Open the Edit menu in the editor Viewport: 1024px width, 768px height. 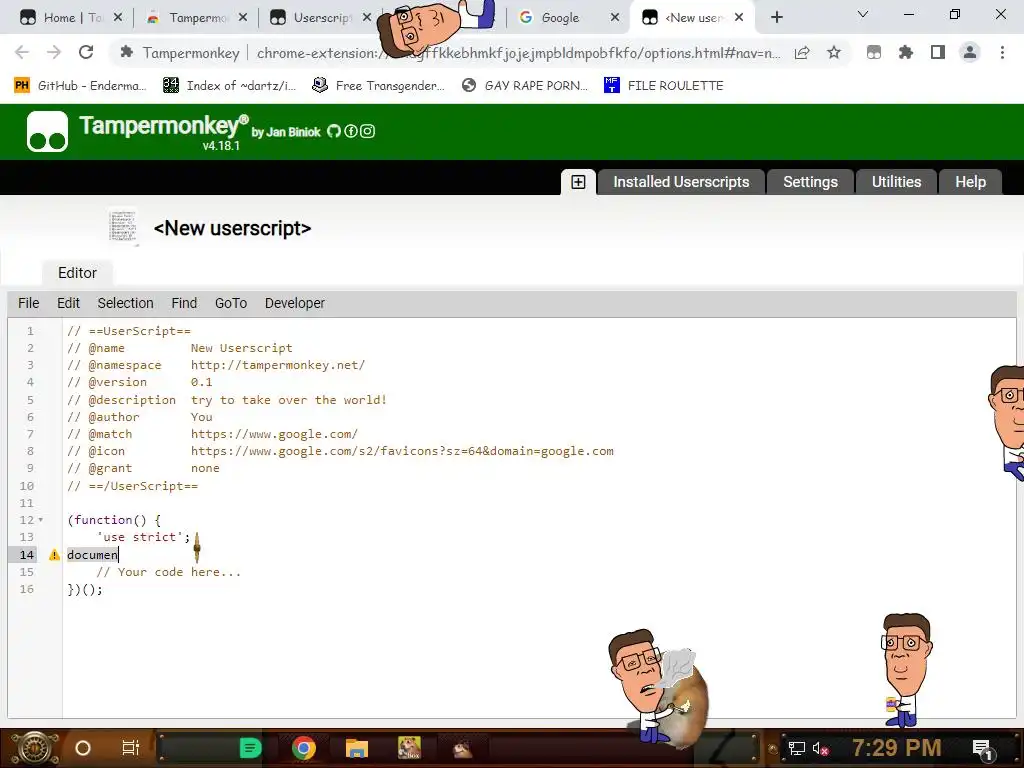pos(68,303)
